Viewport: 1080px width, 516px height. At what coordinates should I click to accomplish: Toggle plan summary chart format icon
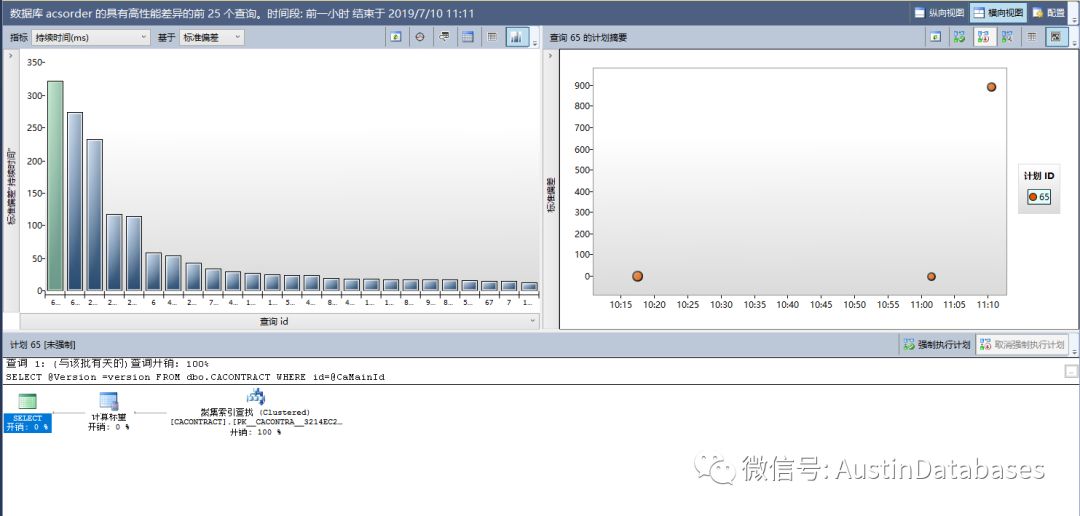[x=1055, y=37]
